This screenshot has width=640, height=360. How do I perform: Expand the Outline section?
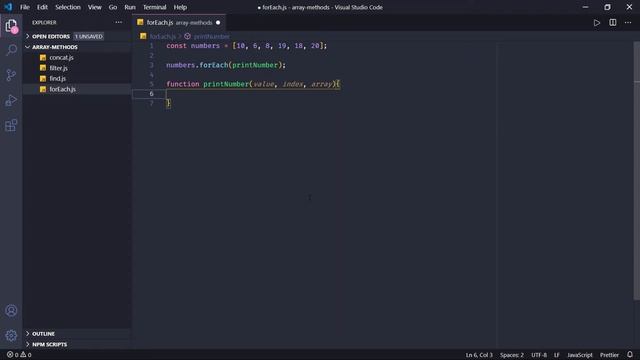78,334
